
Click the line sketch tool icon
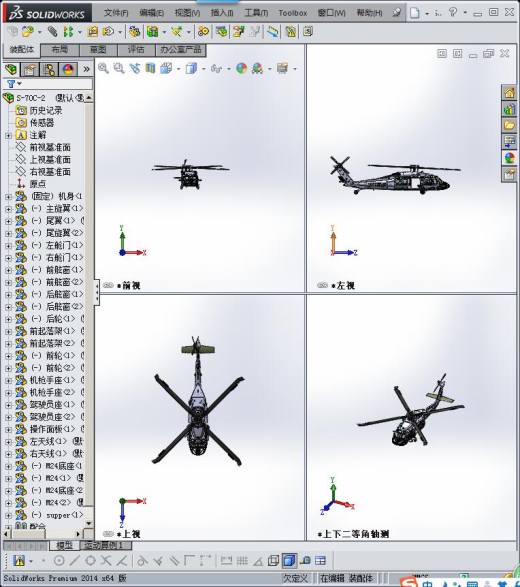coord(74,560)
